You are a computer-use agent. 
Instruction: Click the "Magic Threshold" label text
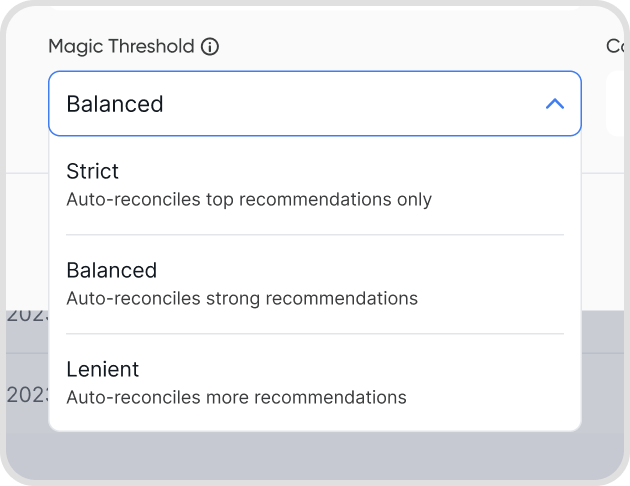click(121, 46)
